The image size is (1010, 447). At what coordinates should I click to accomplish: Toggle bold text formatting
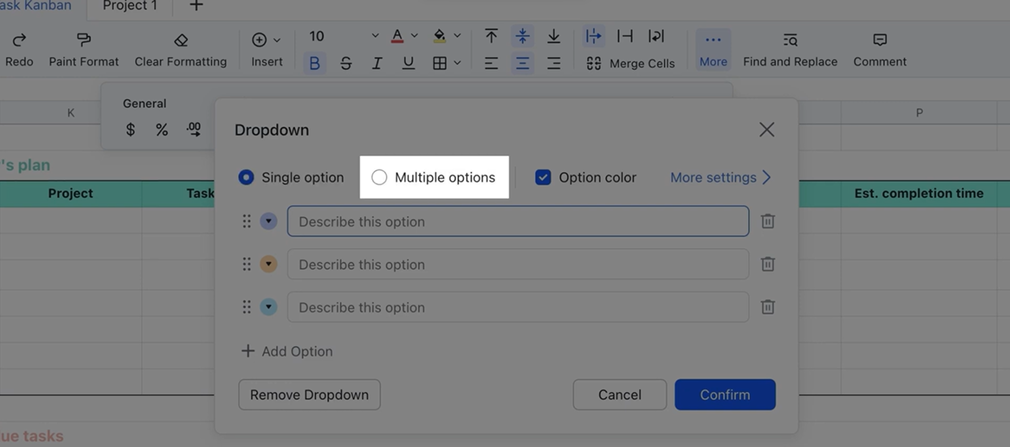pyautogui.click(x=315, y=63)
